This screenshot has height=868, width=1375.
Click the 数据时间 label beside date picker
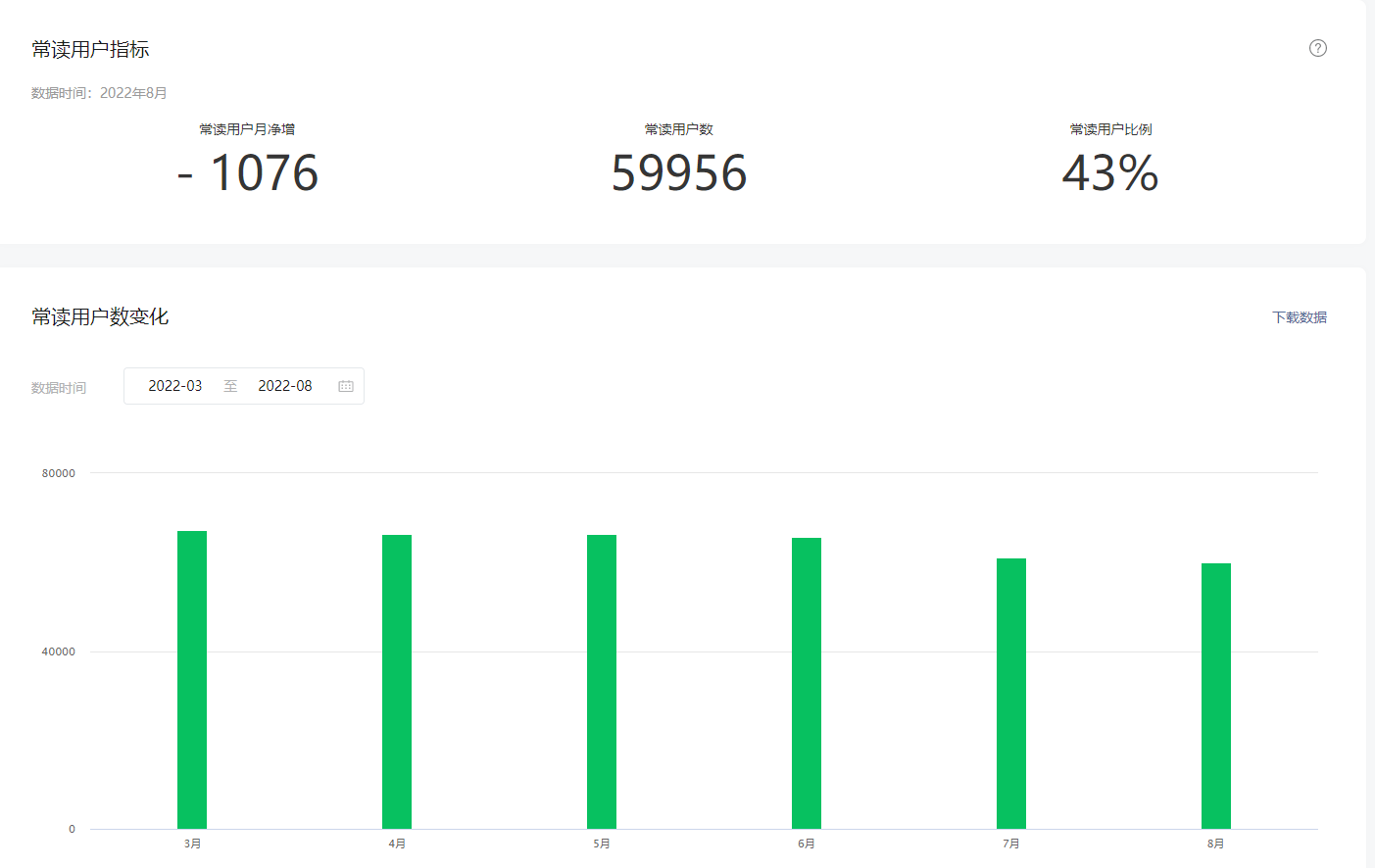(x=59, y=388)
